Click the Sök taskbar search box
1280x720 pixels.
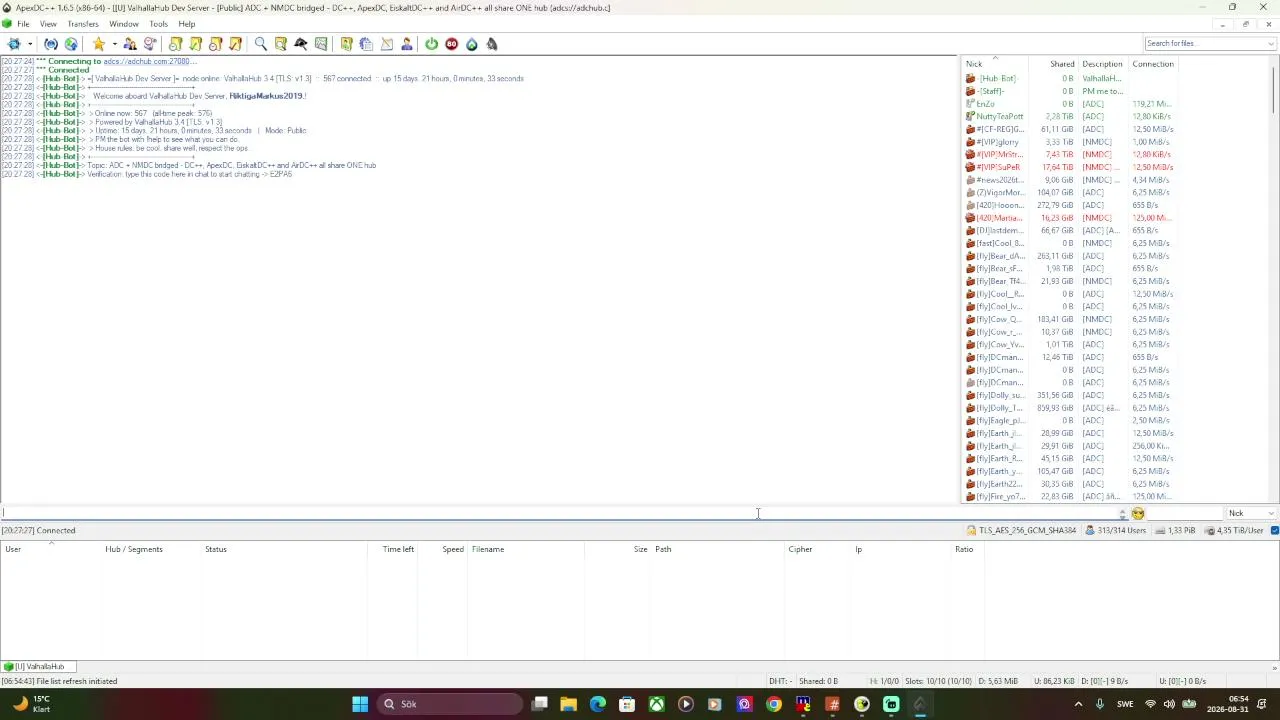click(450, 704)
